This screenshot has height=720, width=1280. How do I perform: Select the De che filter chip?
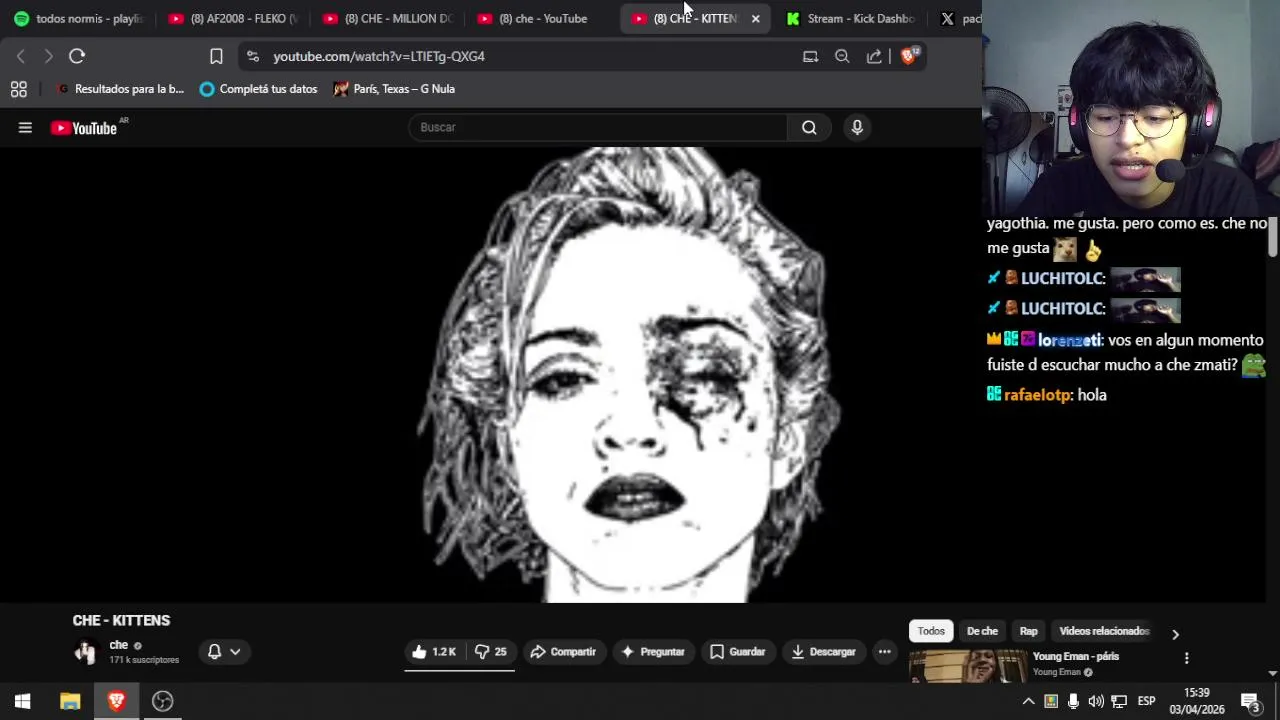[982, 631]
